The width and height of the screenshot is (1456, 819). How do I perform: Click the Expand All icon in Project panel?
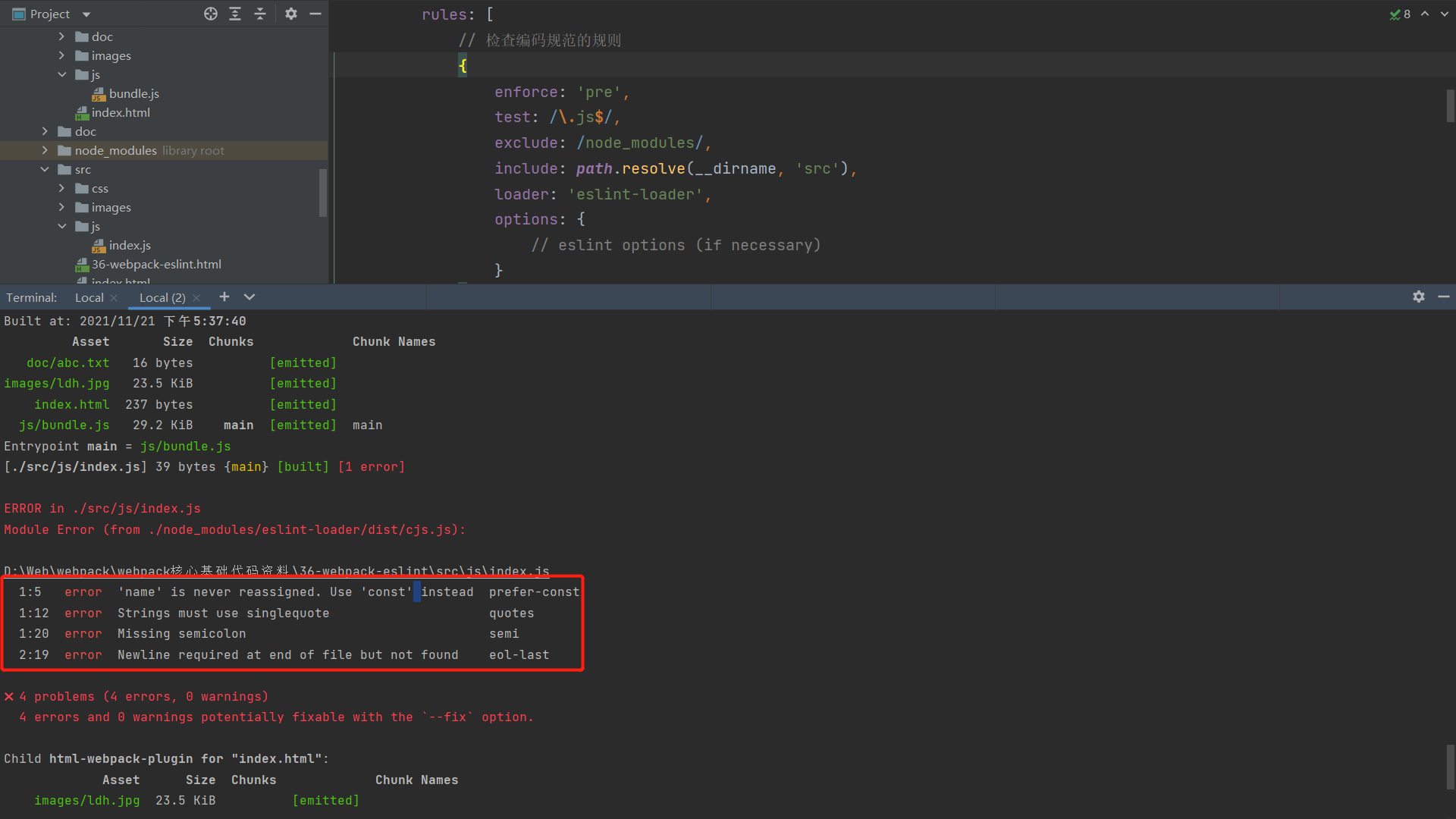[x=235, y=14]
